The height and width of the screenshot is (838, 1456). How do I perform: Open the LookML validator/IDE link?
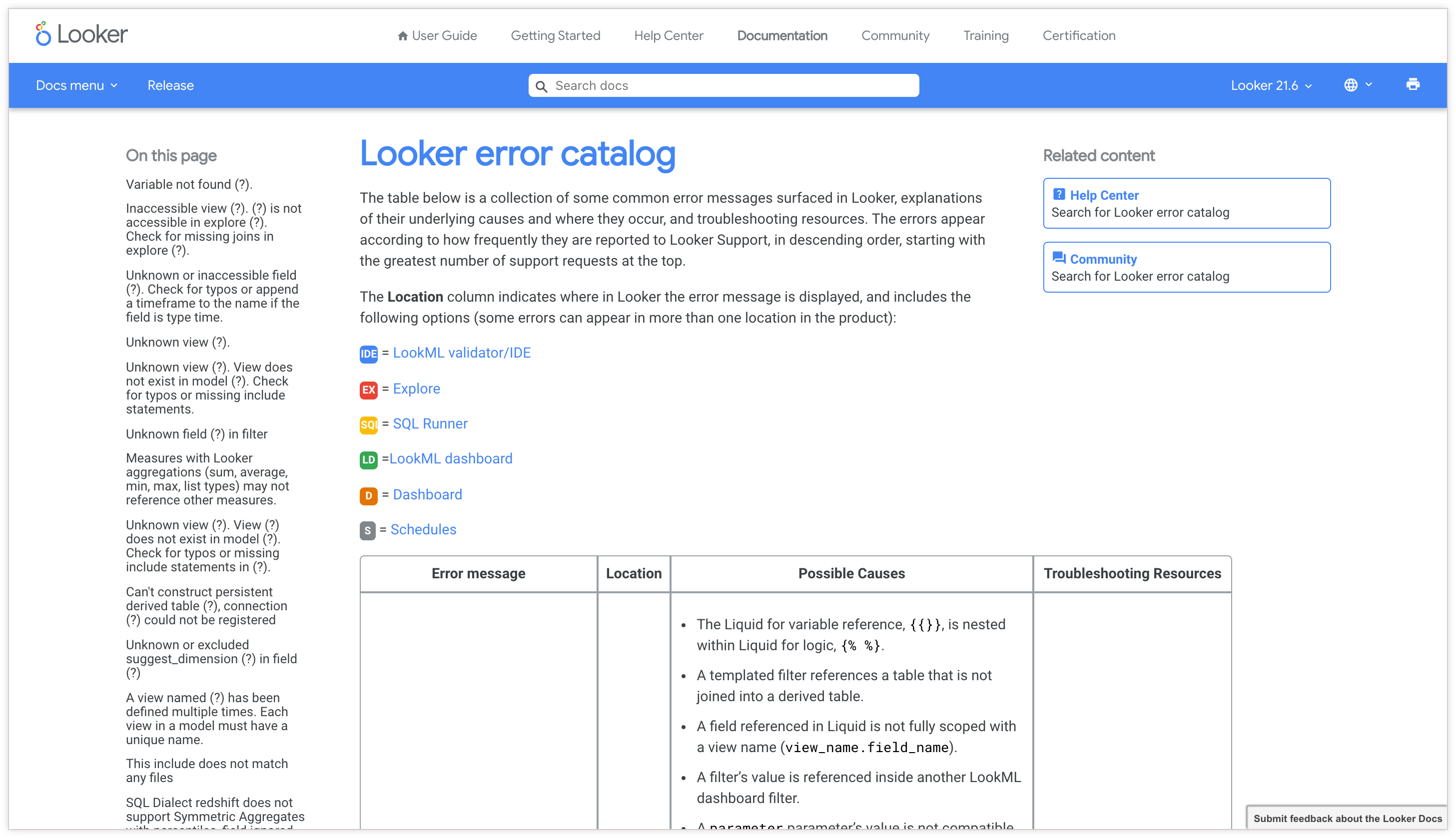(461, 353)
